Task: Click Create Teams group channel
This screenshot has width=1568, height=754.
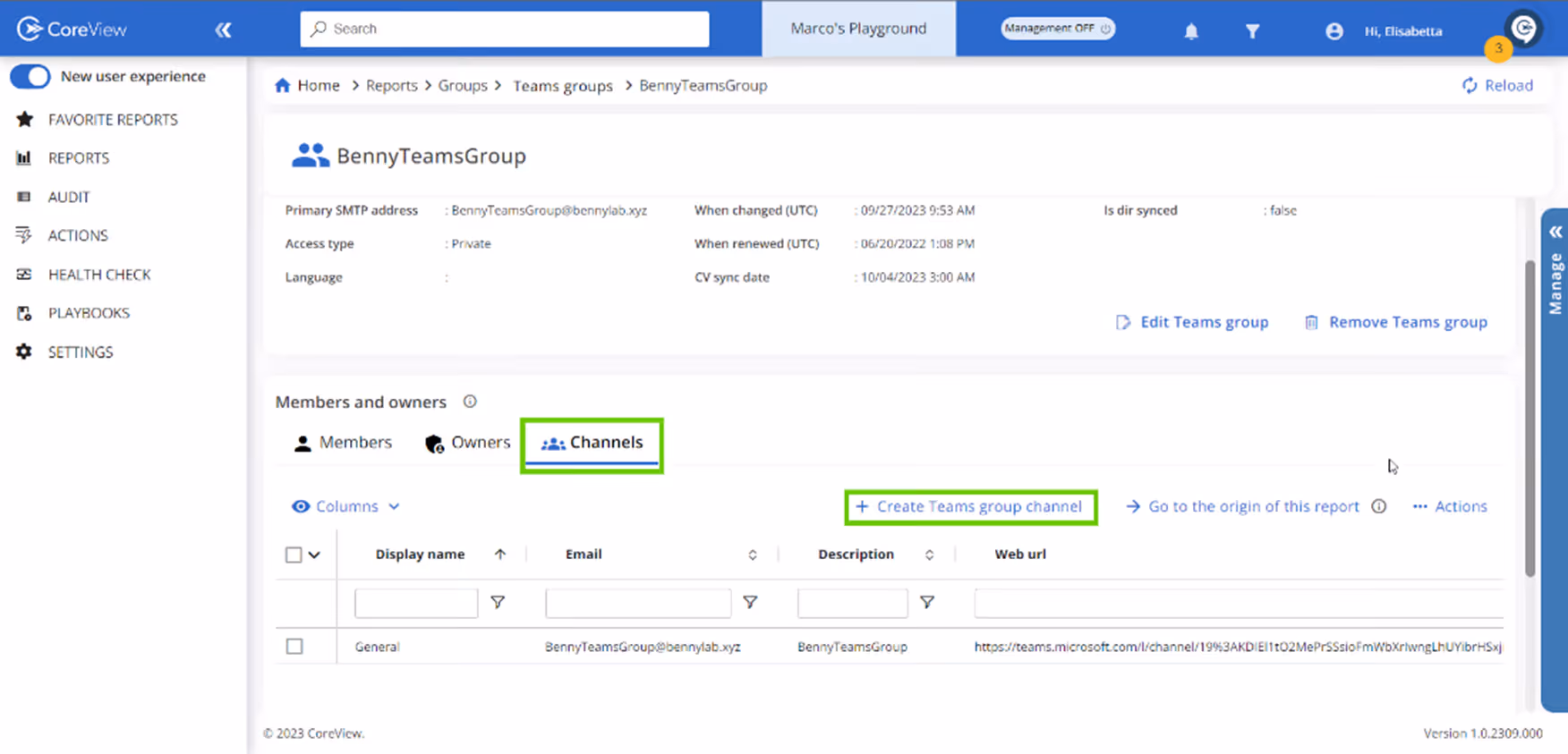Action: click(970, 506)
